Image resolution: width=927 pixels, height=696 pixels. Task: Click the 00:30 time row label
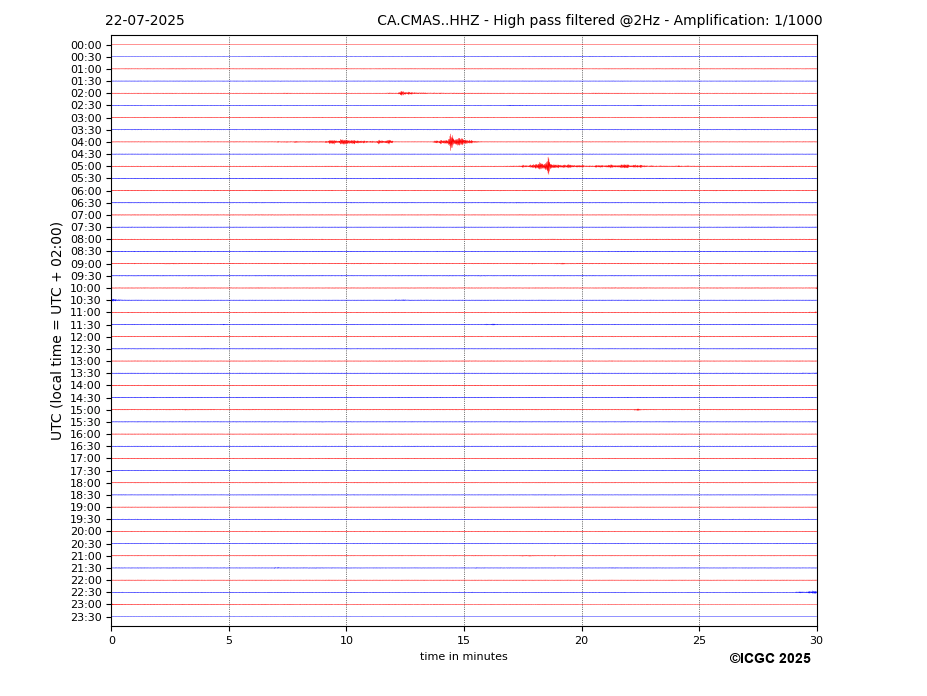point(86,57)
